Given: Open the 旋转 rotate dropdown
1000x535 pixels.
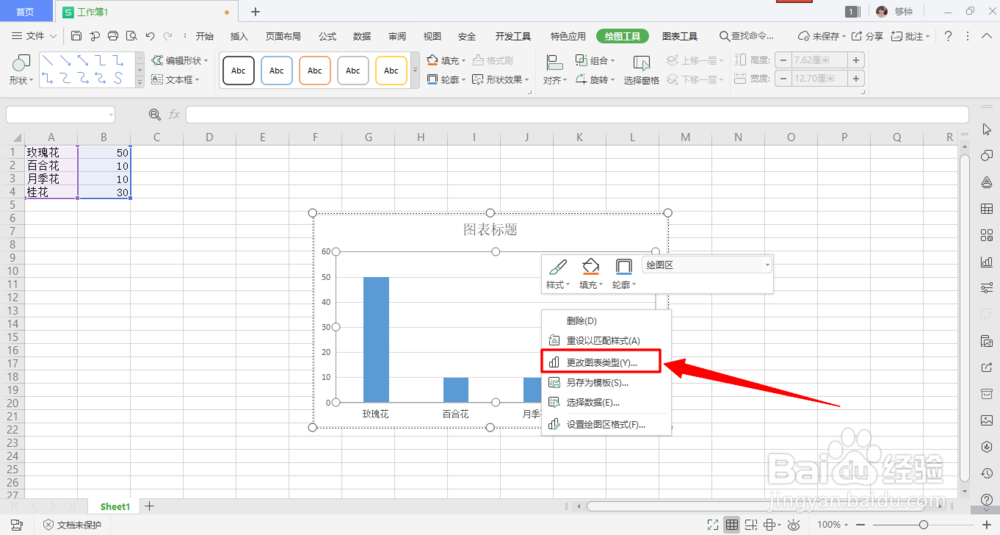Looking at the screenshot, I should [x=594, y=80].
